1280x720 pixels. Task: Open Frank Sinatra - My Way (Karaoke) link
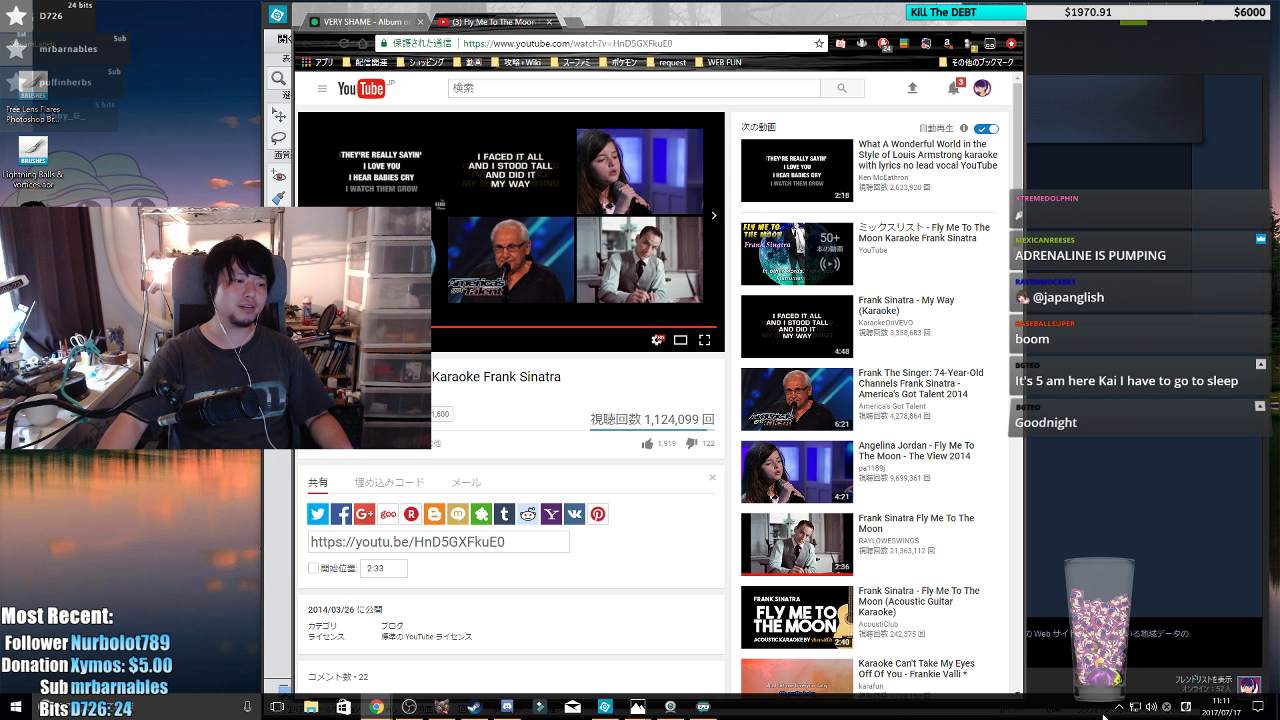[906, 305]
